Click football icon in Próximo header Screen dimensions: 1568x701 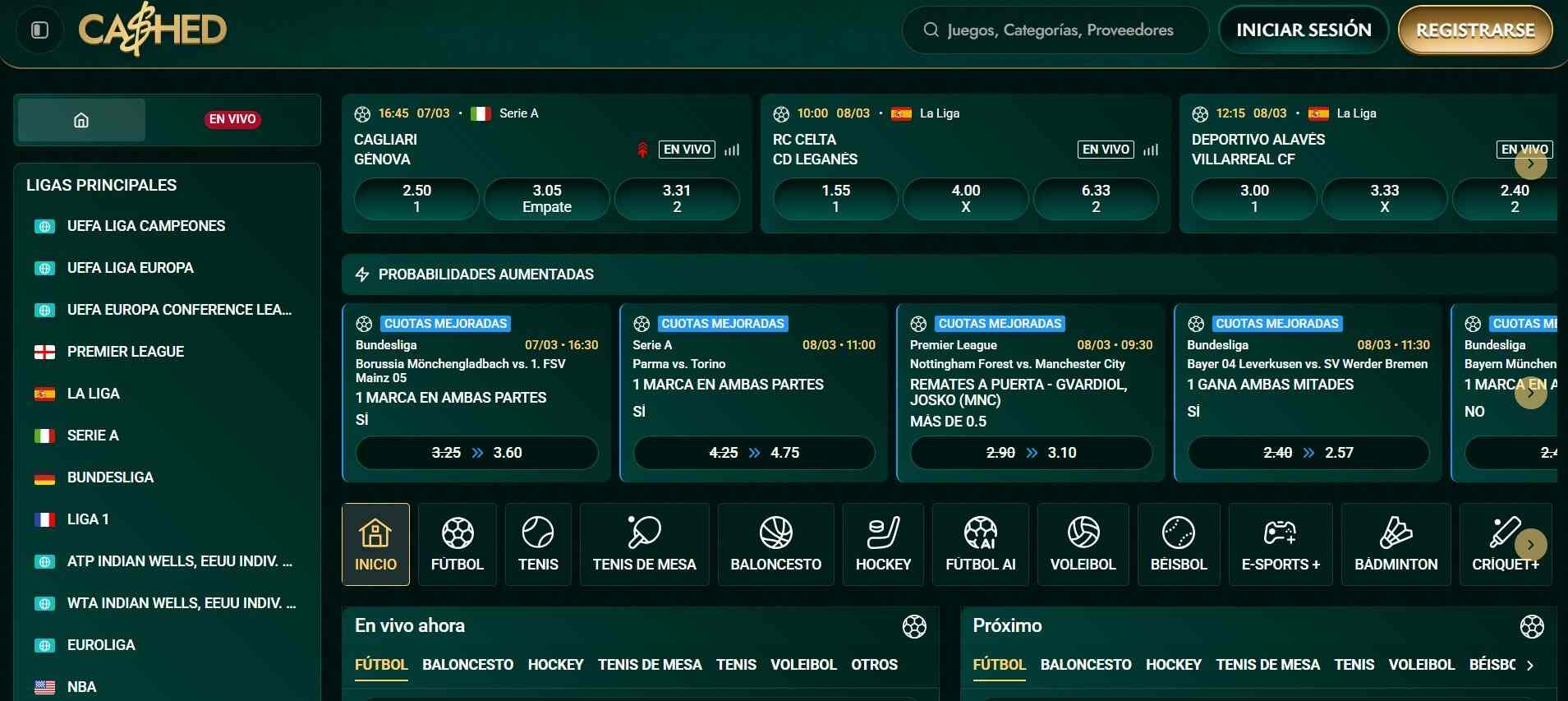click(x=1531, y=626)
